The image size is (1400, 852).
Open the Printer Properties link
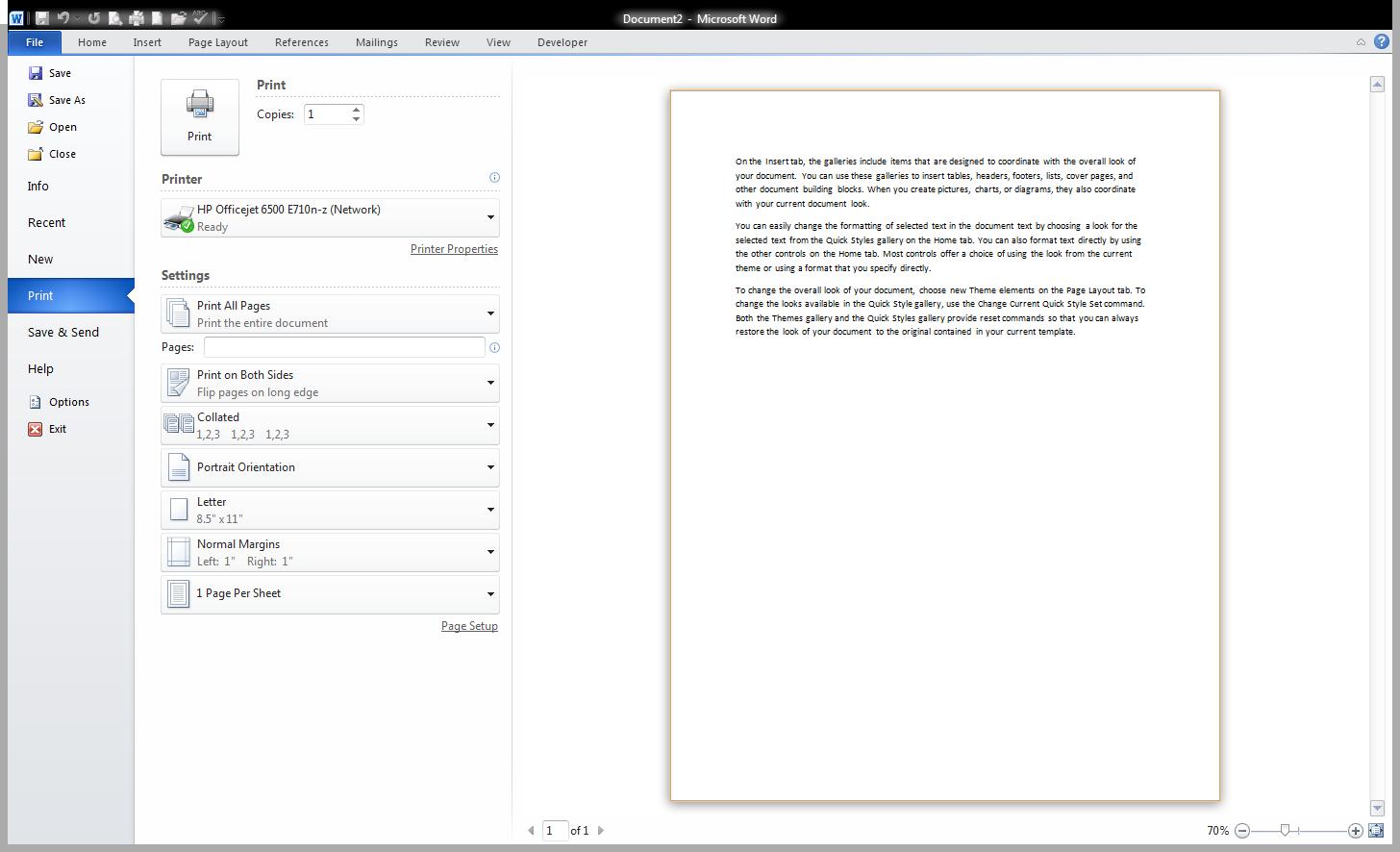(454, 248)
